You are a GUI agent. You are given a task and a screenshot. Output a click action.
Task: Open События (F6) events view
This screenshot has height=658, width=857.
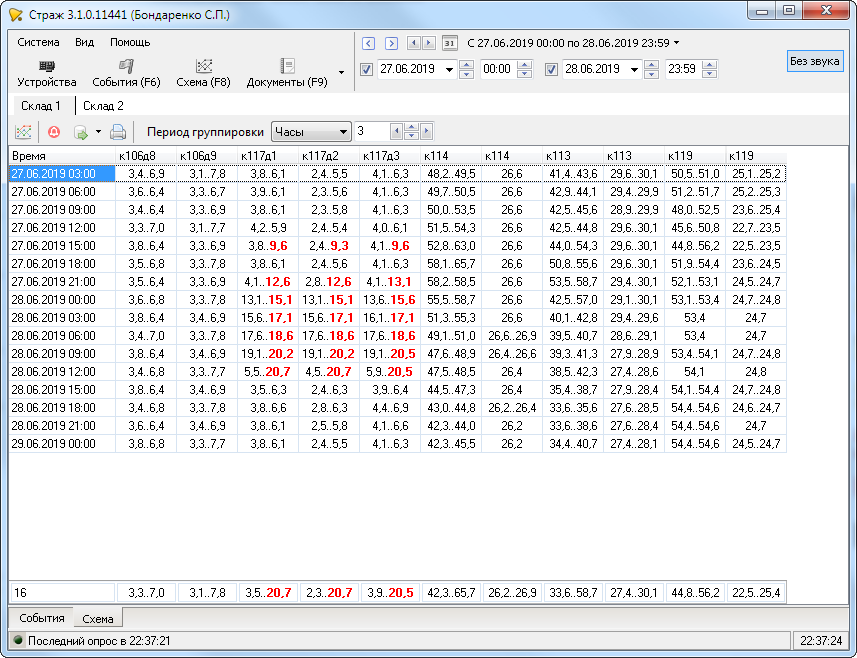(x=126, y=73)
